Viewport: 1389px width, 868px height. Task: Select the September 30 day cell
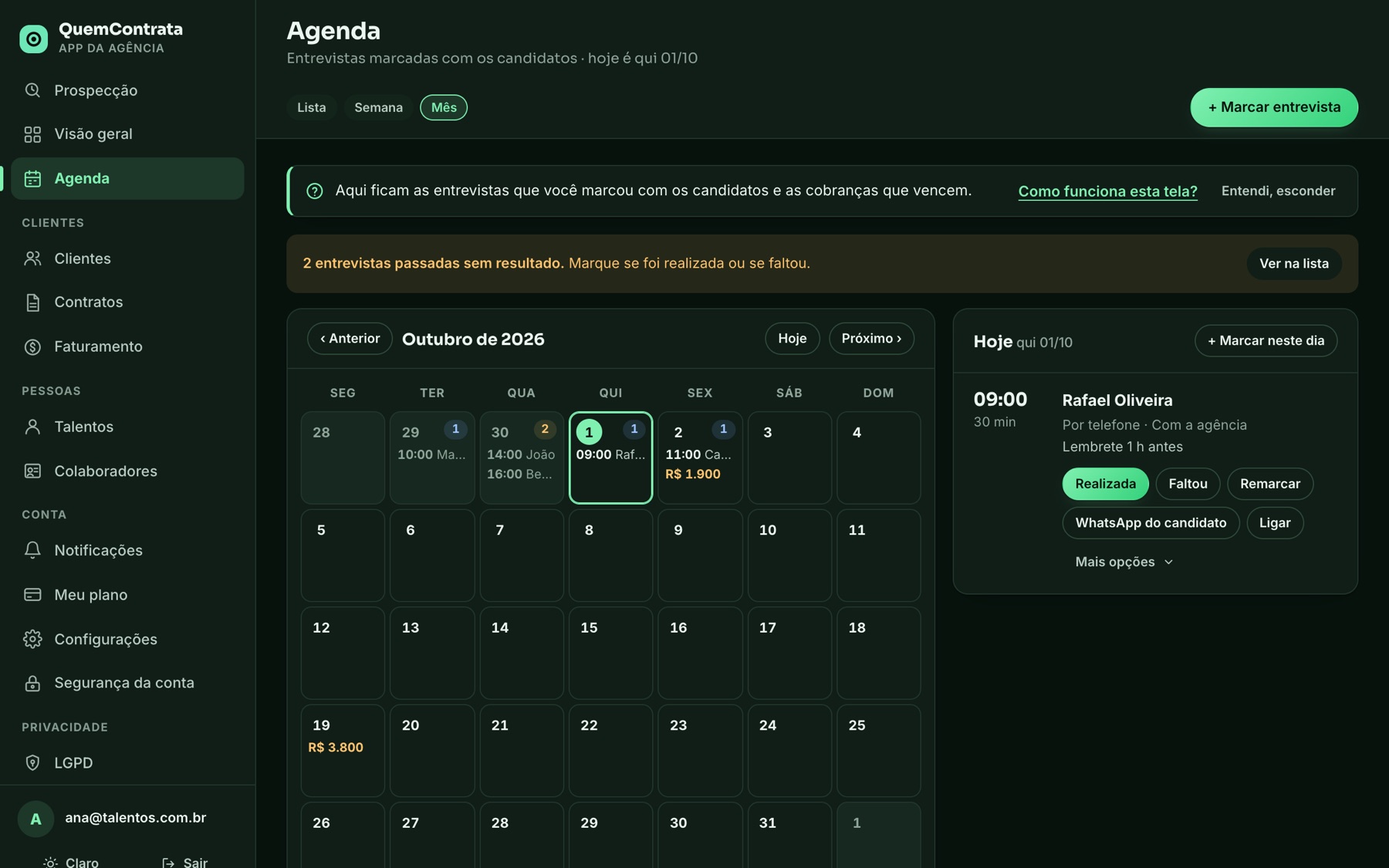522,458
